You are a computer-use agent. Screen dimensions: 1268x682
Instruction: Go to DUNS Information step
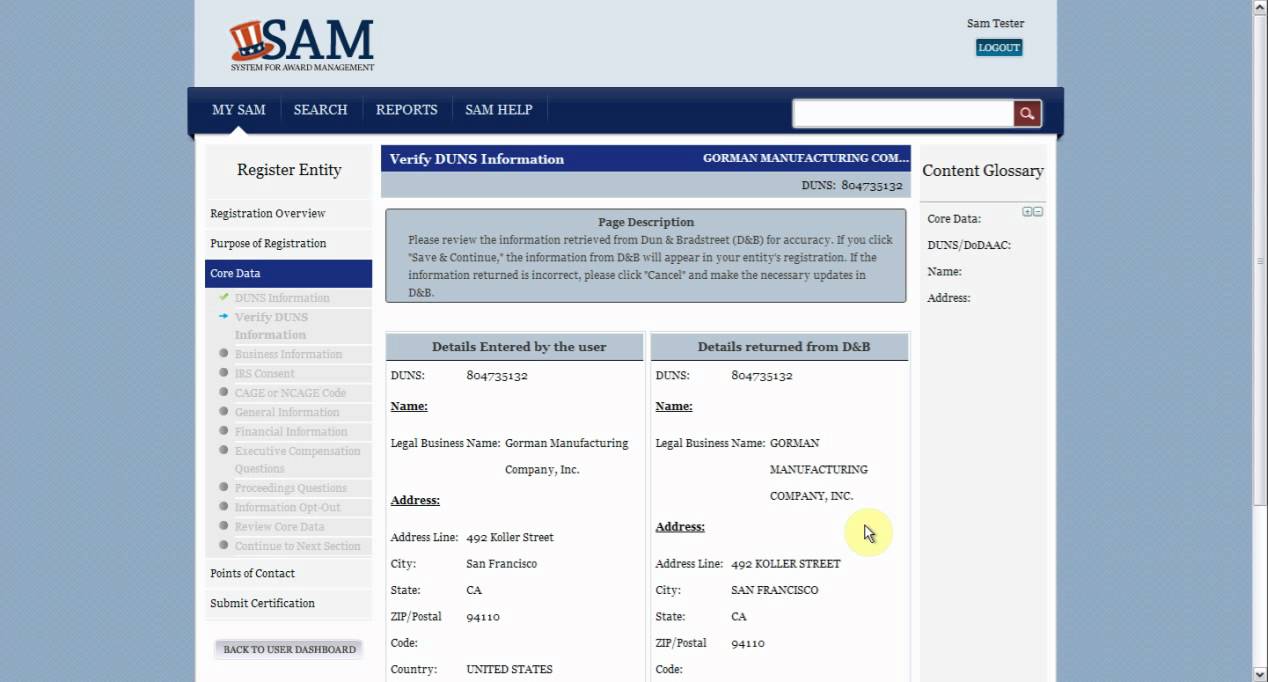pyautogui.click(x=282, y=298)
